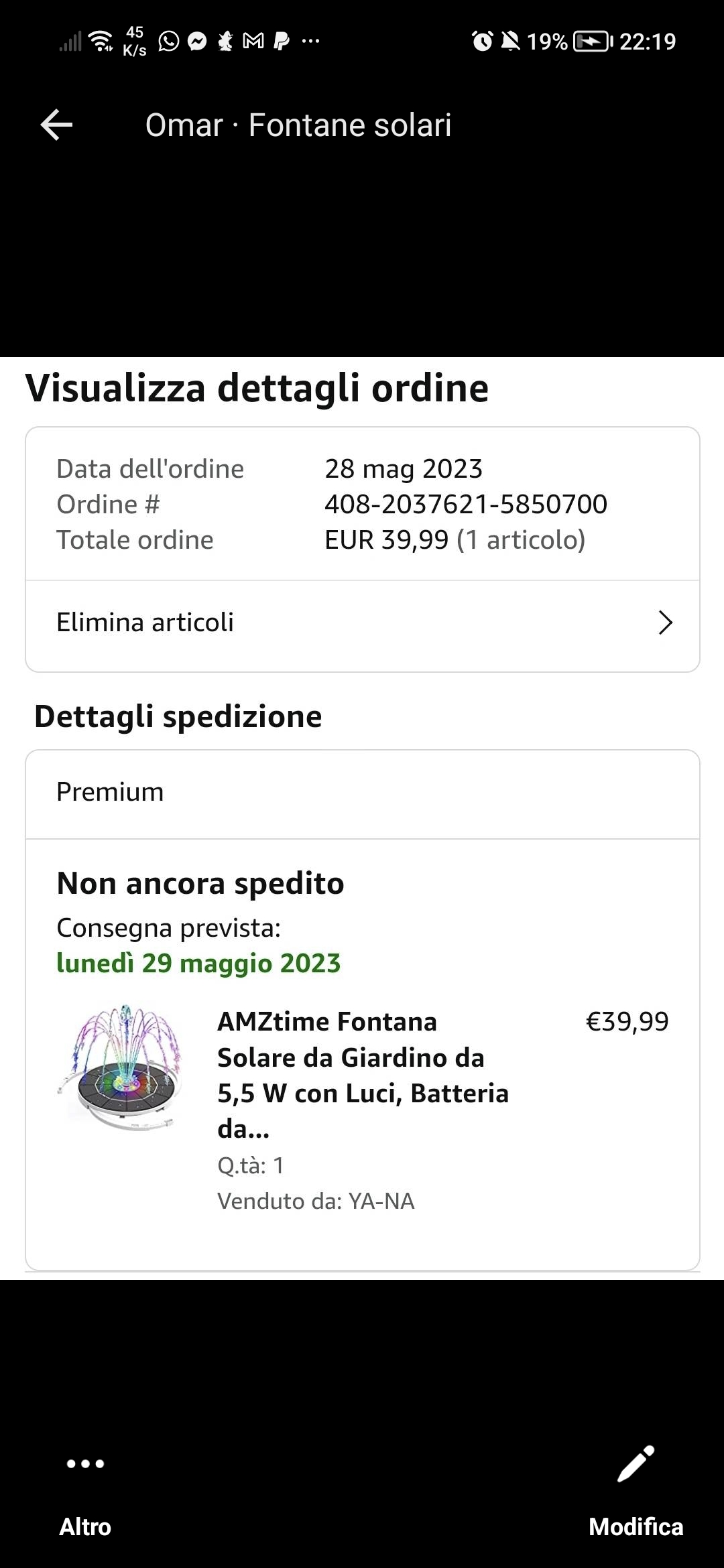
Task: Tap the lunedì 29 maggio 2023 delivery date
Action: (x=198, y=963)
